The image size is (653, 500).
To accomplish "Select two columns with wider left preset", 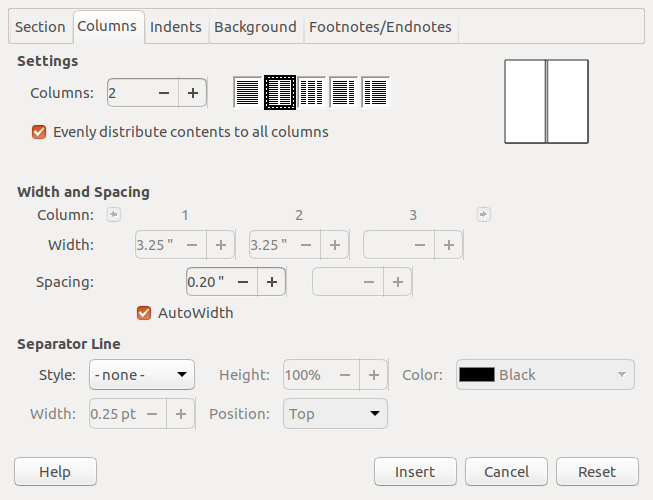I will click(343, 93).
